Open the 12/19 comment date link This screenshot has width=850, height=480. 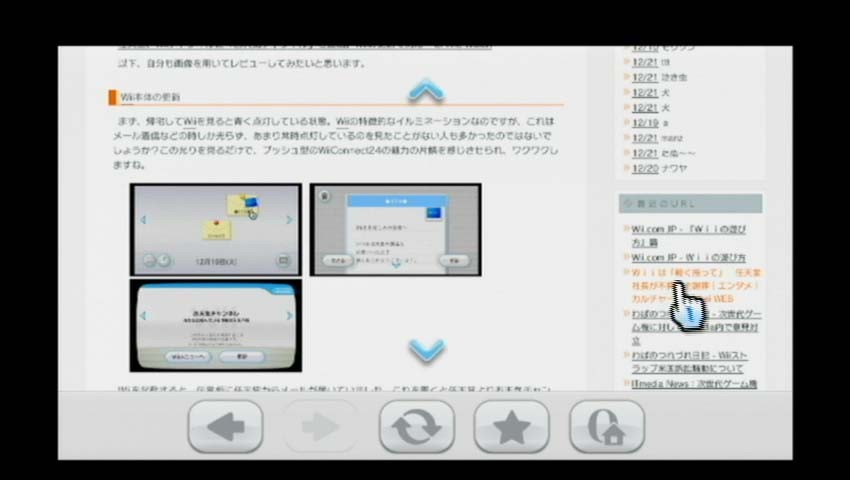click(645, 123)
